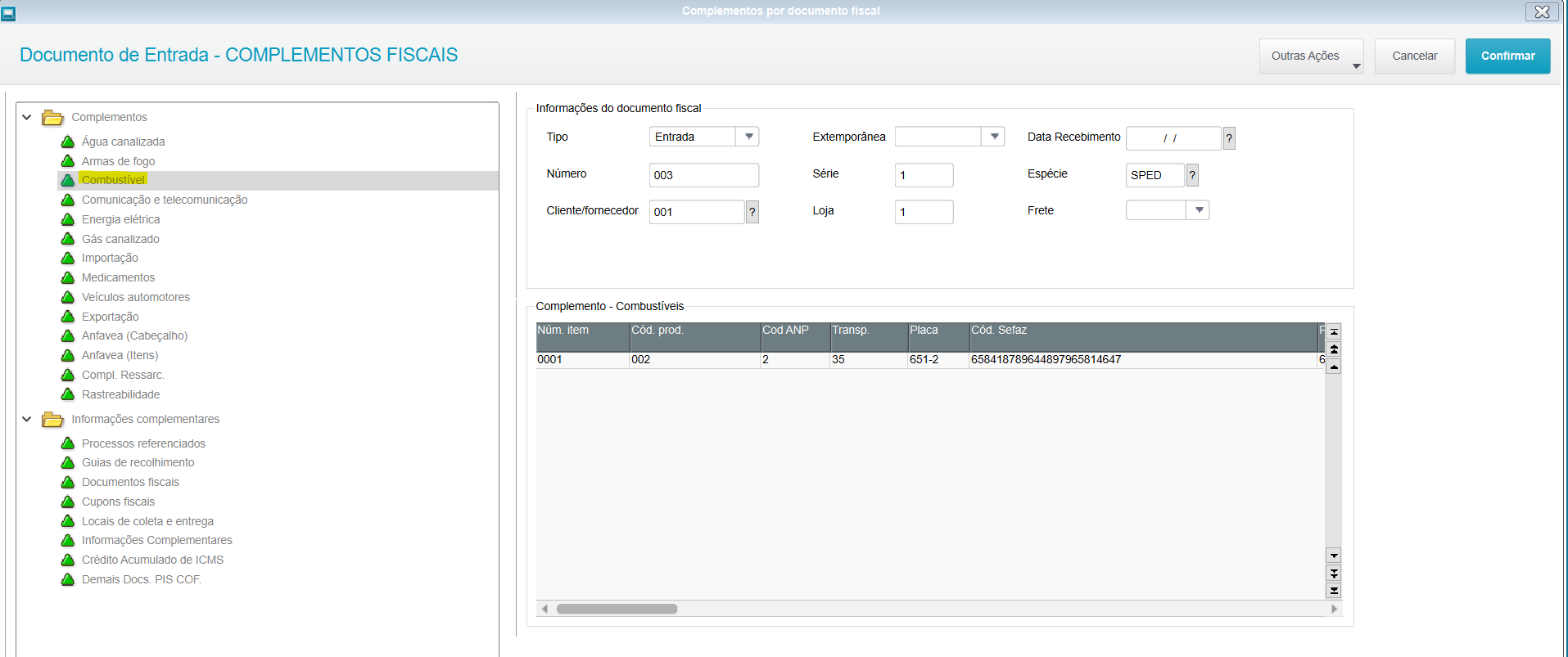Click the green icon beside Anfavea (Itens)

68,355
